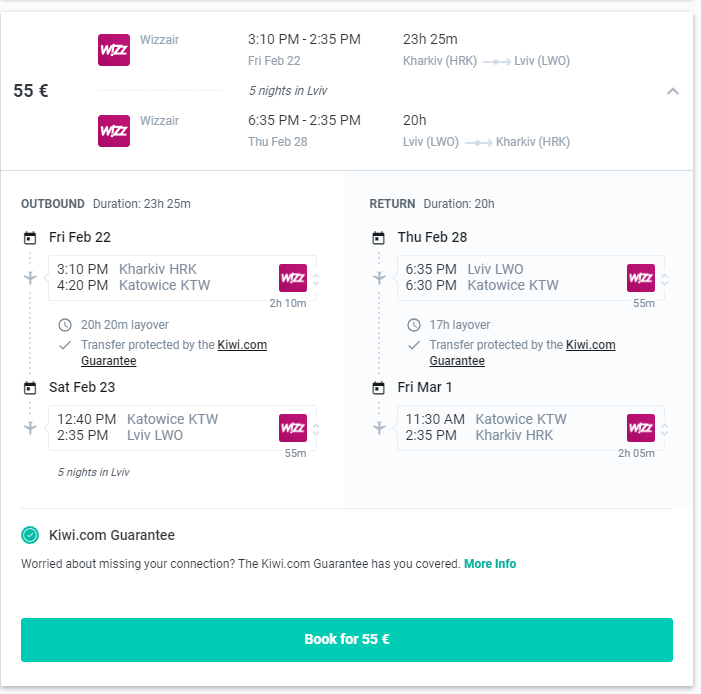Click the Wizz logo on the Kharkiv–Katowice segment

[293, 278]
